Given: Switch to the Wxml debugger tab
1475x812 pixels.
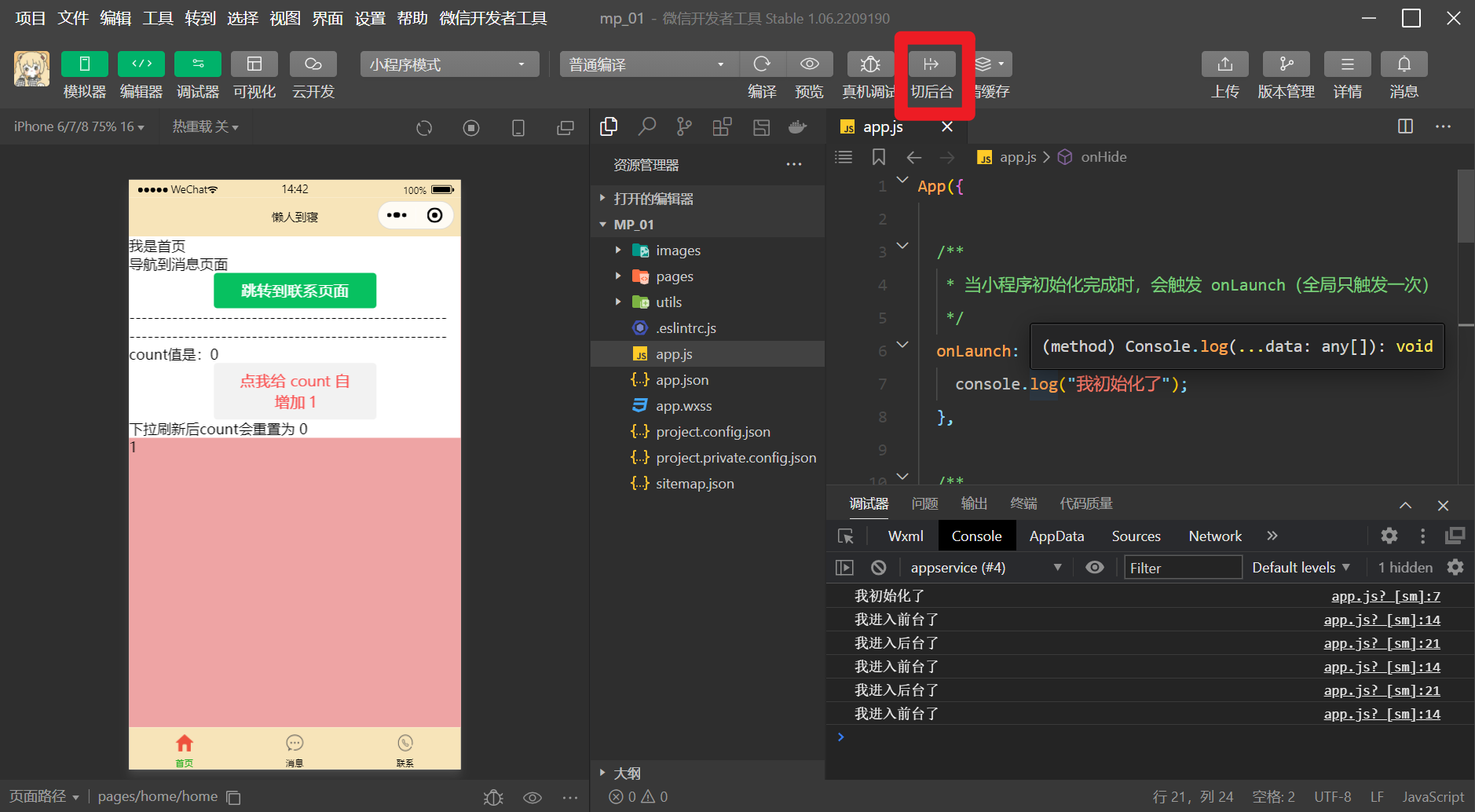Looking at the screenshot, I should (906, 536).
